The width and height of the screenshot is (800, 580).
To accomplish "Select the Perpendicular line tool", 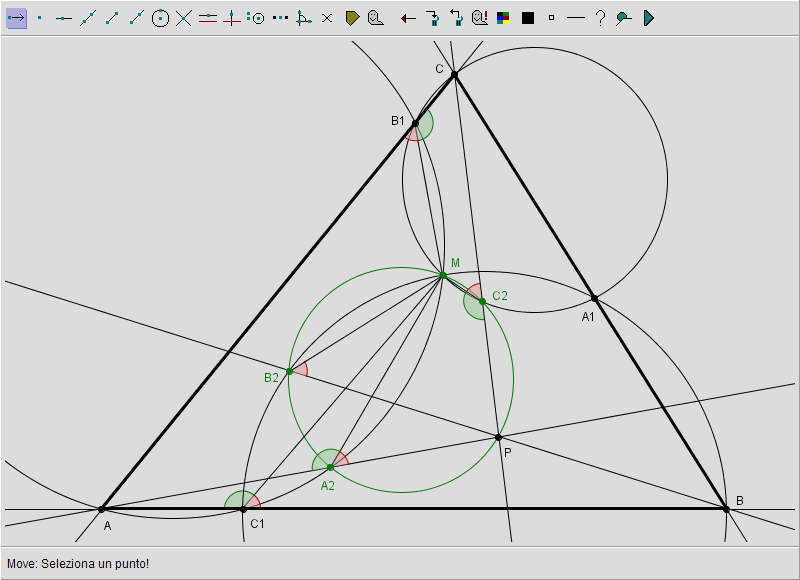I will point(232,18).
